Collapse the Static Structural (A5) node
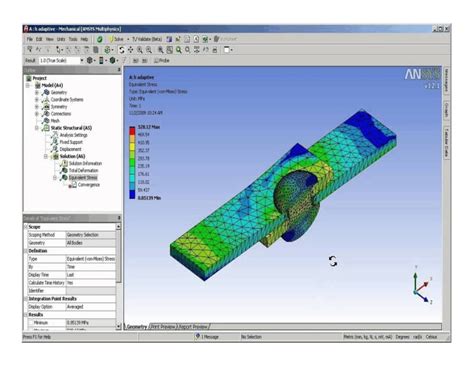Screen dimensions: 474x365 tap(37, 128)
